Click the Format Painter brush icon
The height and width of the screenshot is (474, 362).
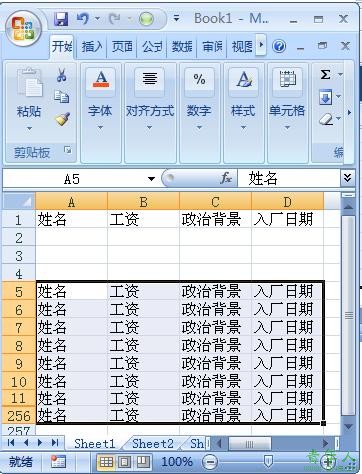click(62, 119)
